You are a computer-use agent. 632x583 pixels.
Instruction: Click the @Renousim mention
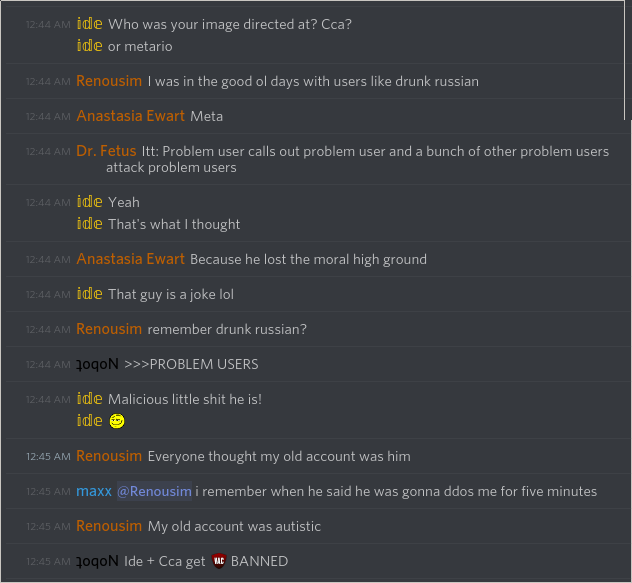pos(154,491)
